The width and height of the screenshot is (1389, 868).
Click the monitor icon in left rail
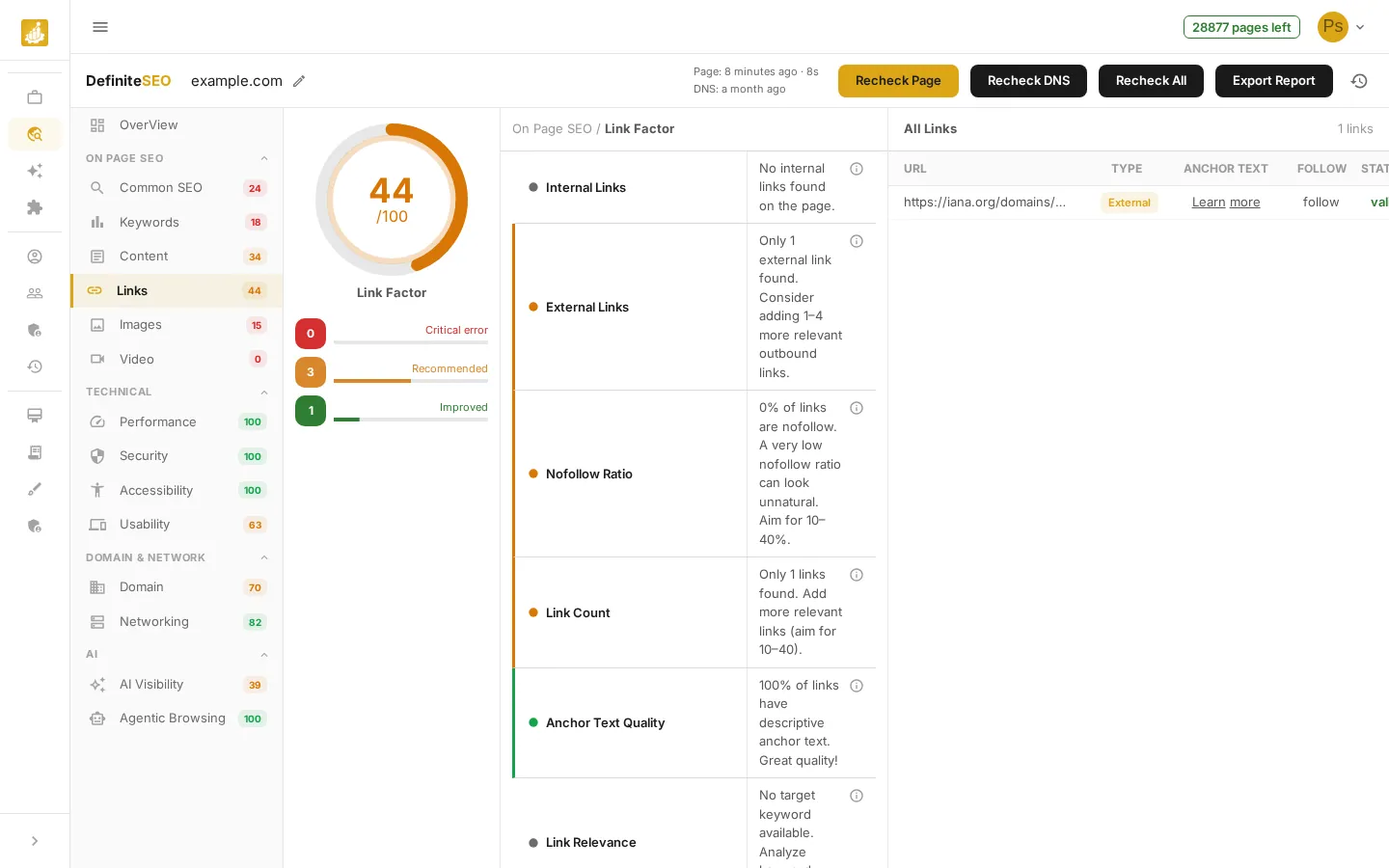pos(35,416)
